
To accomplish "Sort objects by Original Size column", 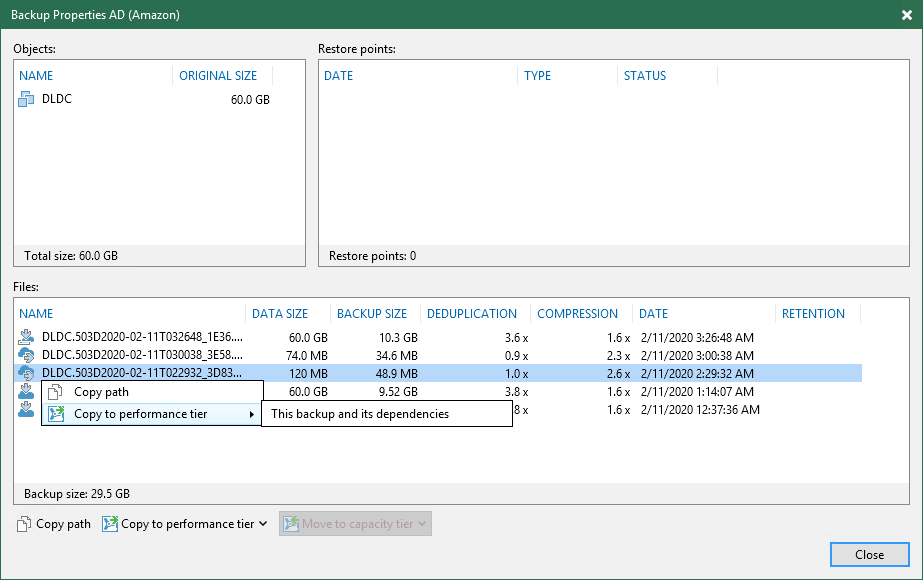I will (x=218, y=76).
